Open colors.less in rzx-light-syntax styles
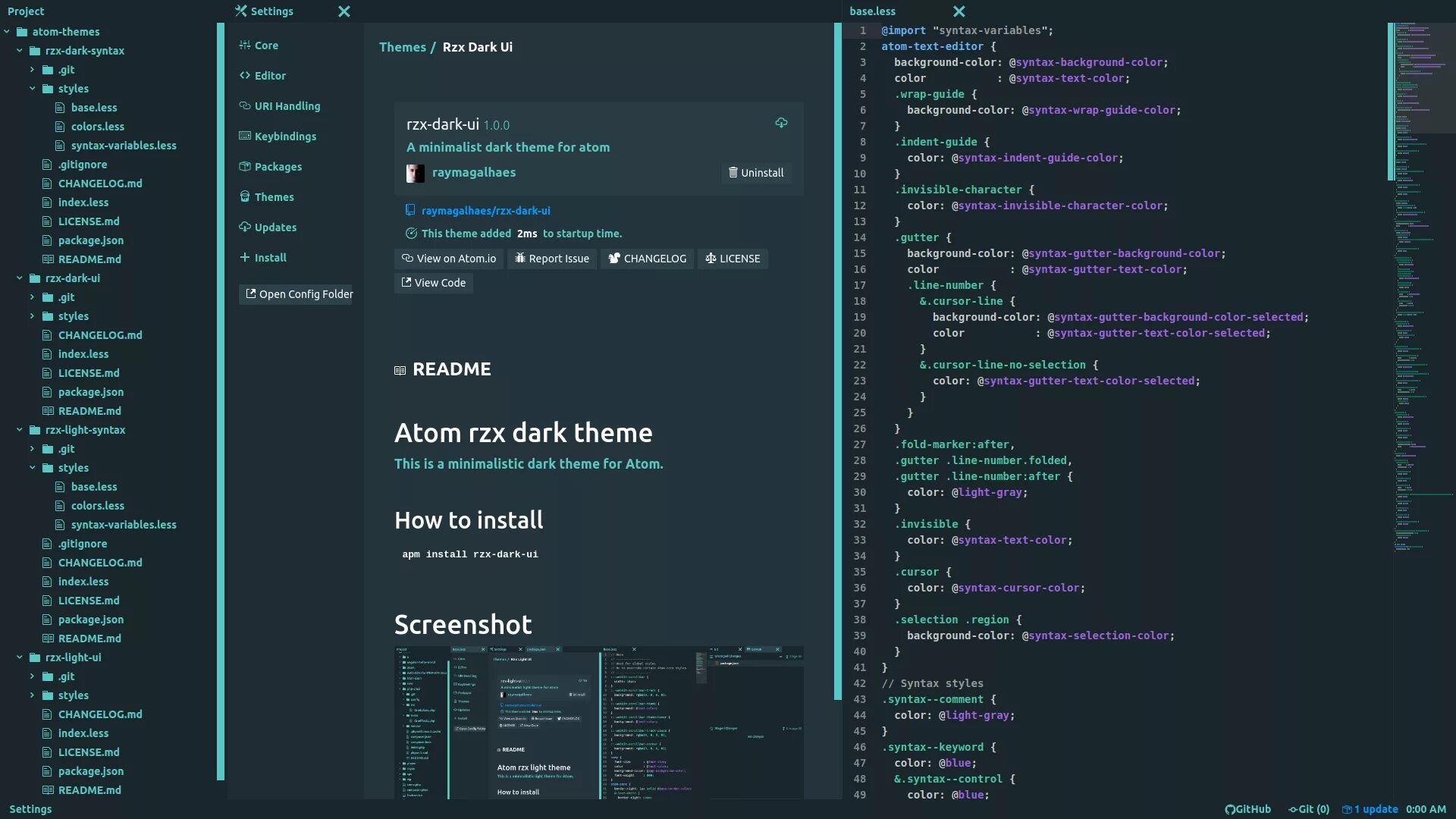This screenshot has height=819, width=1456. coord(98,506)
